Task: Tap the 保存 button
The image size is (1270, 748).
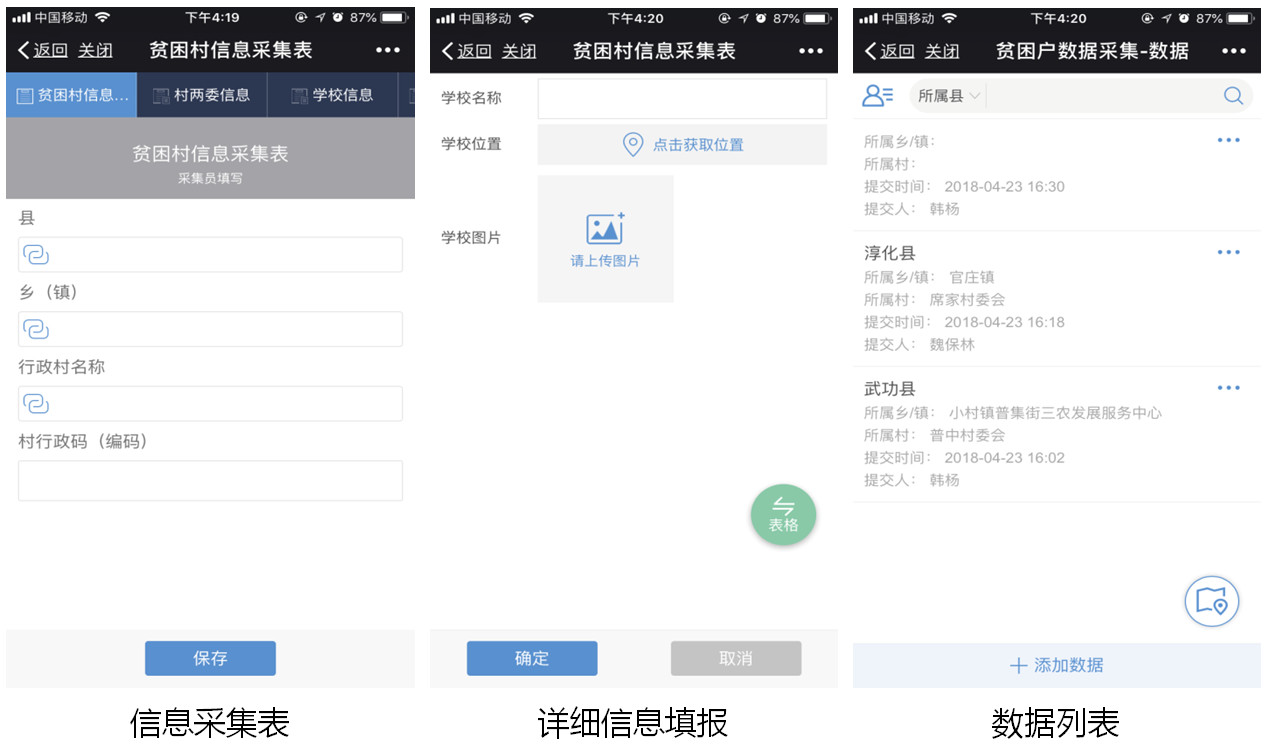Action: click(x=210, y=658)
